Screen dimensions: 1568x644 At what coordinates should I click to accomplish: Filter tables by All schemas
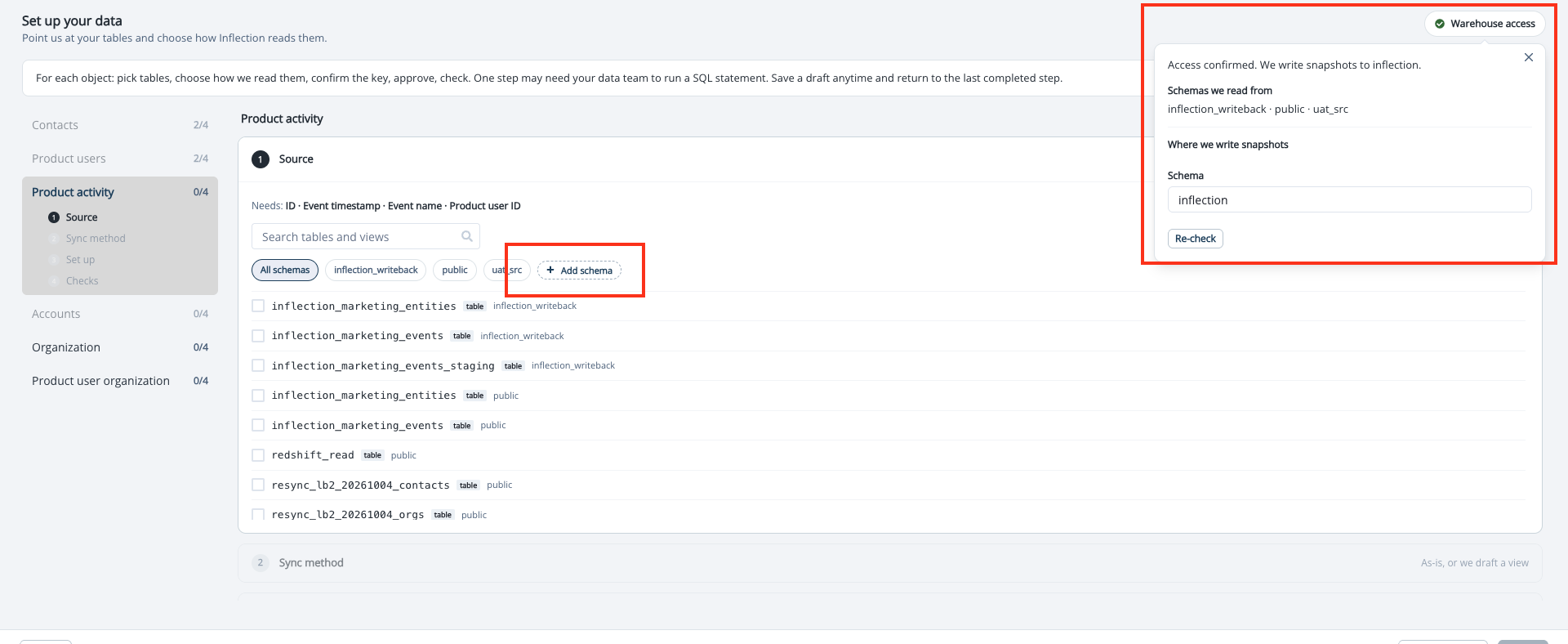pyautogui.click(x=285, y=270)
